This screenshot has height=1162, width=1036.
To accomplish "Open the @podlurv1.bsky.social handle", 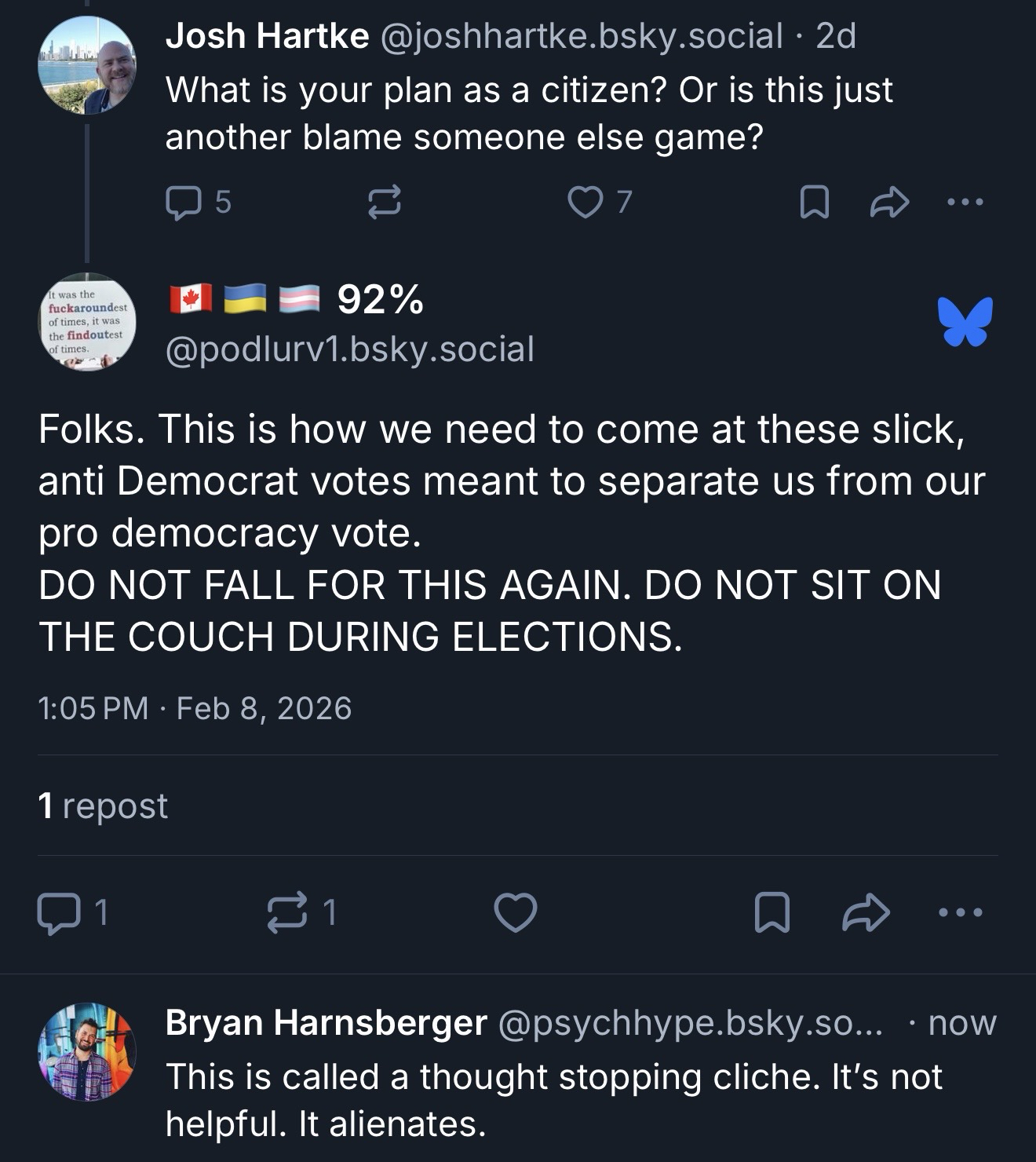I will pos(350,349).
